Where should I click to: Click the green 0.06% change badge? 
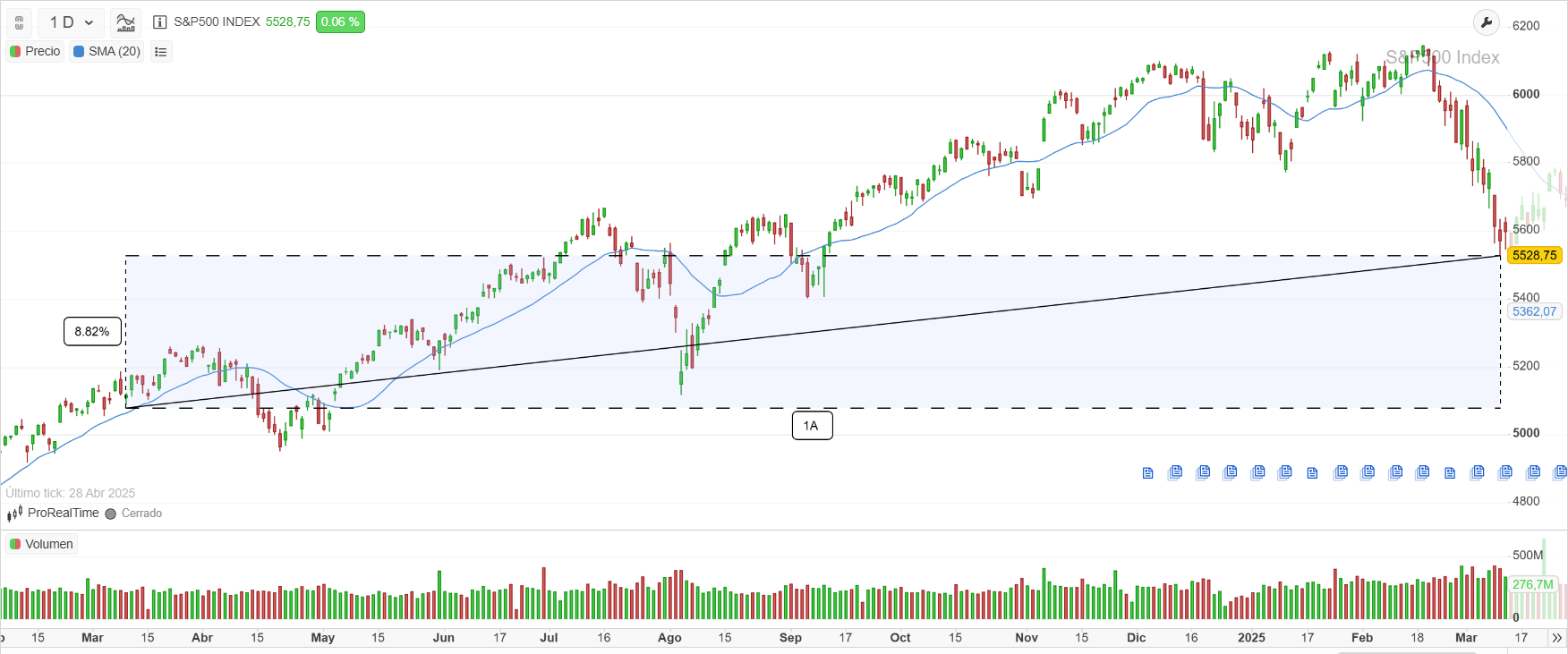pos(341,21)
